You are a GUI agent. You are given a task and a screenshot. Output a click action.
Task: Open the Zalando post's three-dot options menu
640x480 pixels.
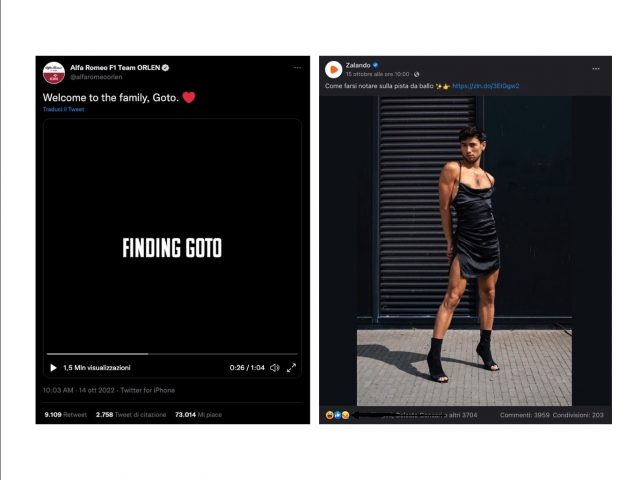(596, 69)
